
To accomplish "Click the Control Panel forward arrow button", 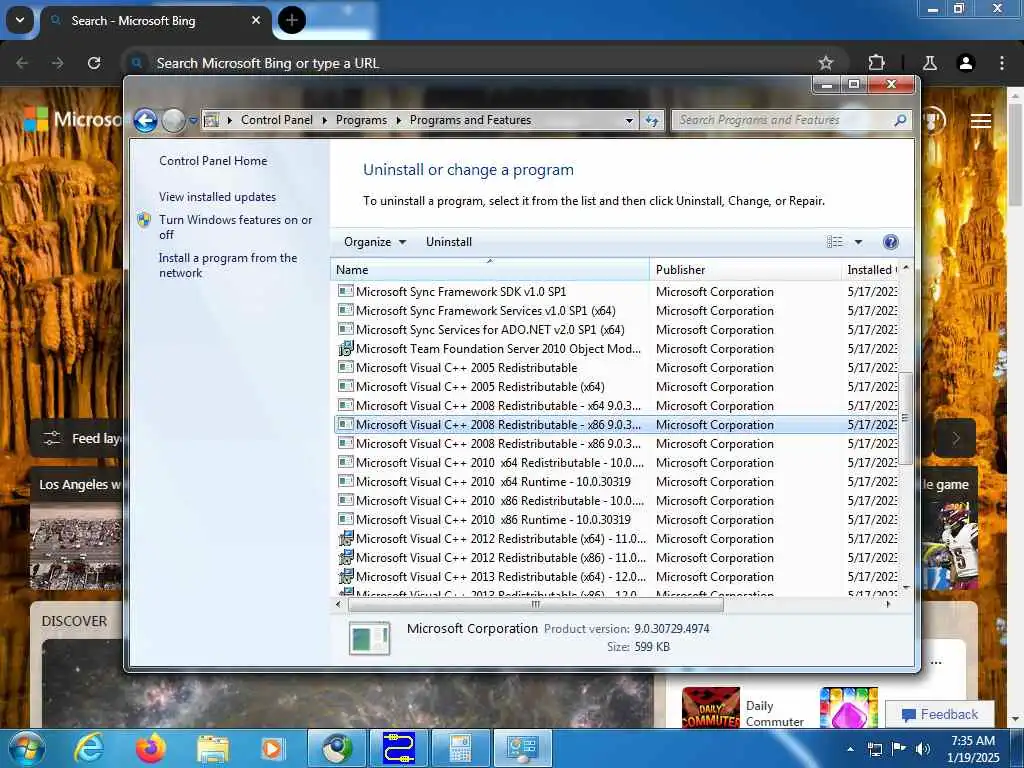I will (x=174, y=121).
